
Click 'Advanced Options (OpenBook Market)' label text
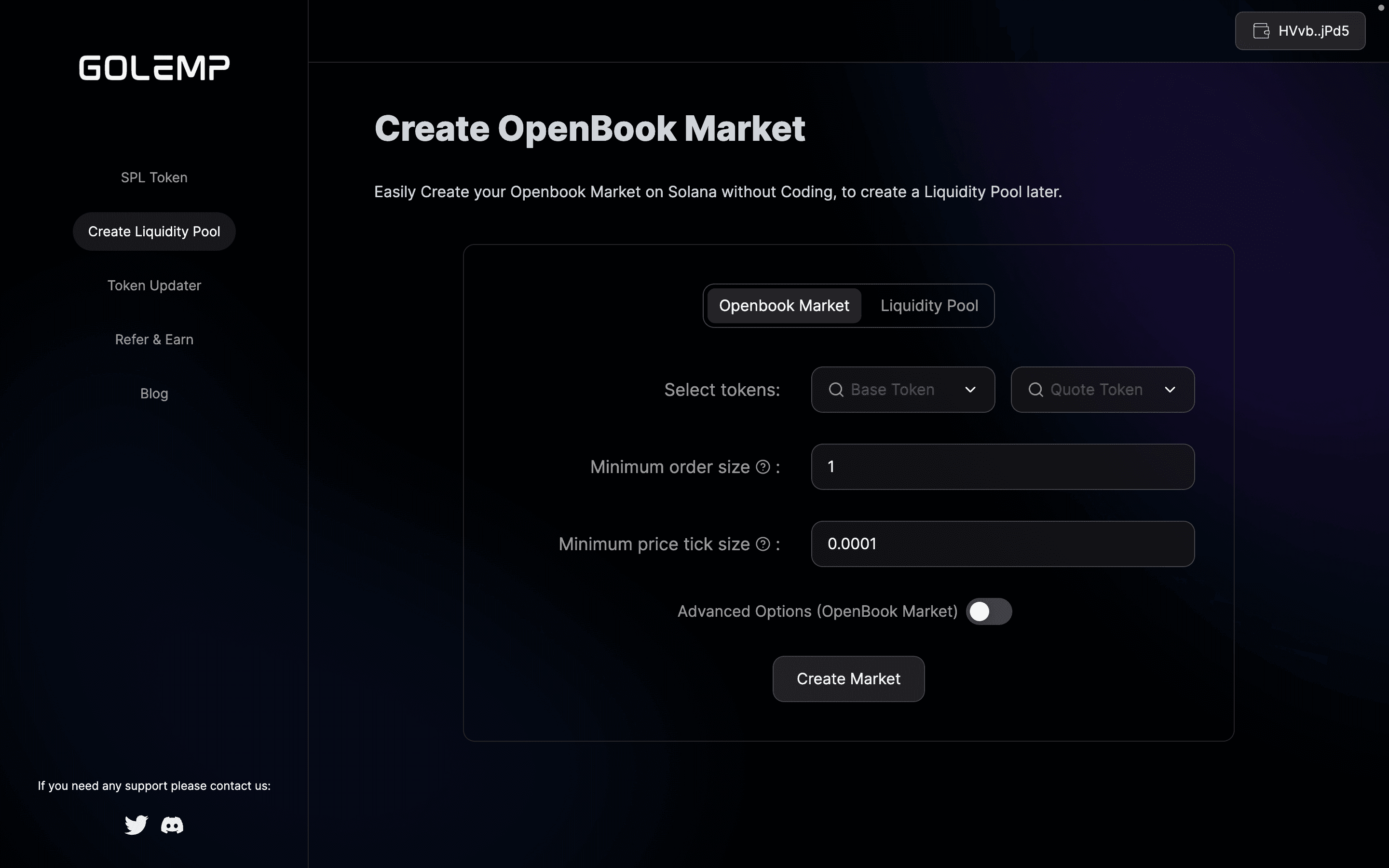point(817,611)
